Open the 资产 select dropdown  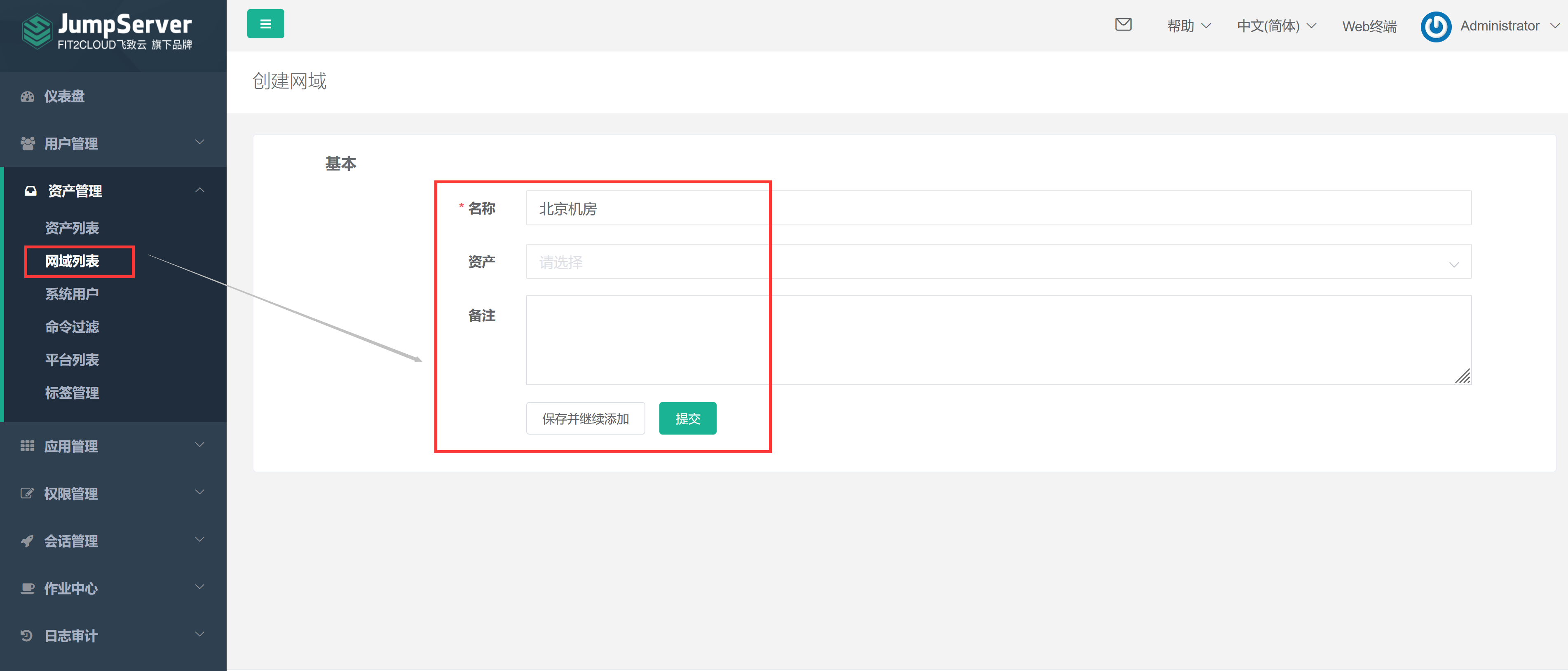[x=998, y=262]
